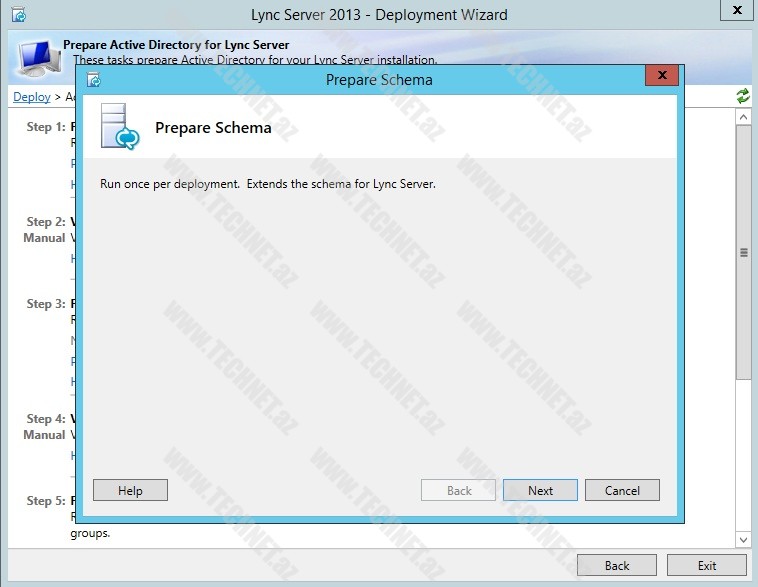Click the Prepare Schema dialog title bar
758x587 pixels.
click(x=379, y=80)
